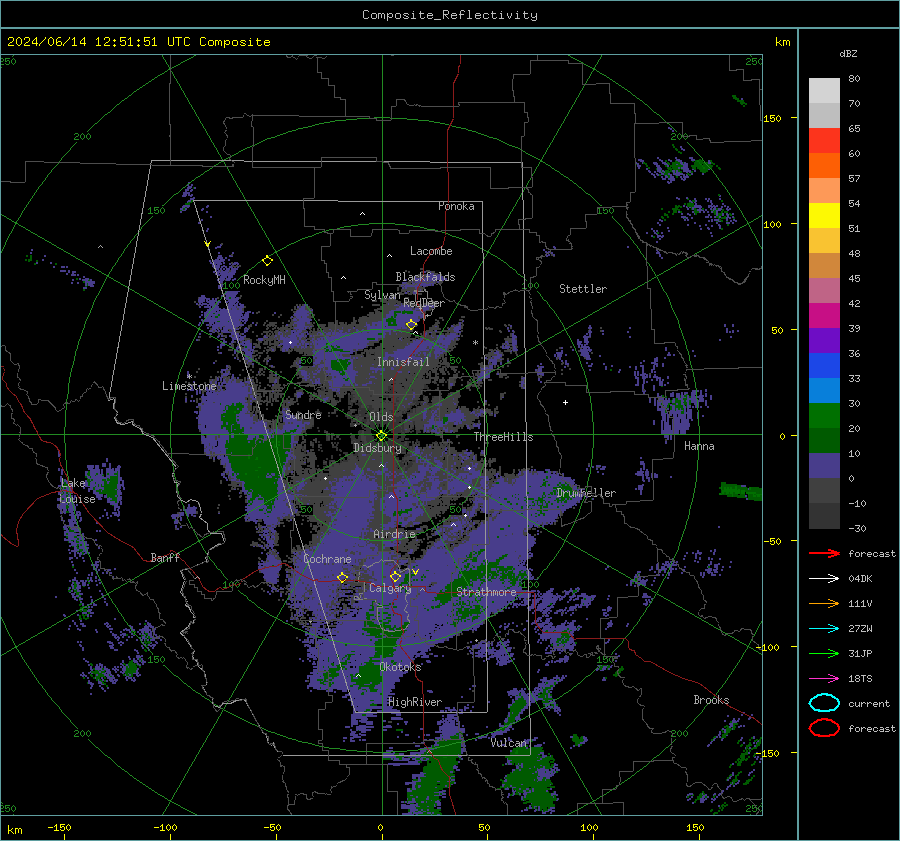Screen dimensions: 900x841
Task: Click the ThreeHills label
Action: click(503, 437)
